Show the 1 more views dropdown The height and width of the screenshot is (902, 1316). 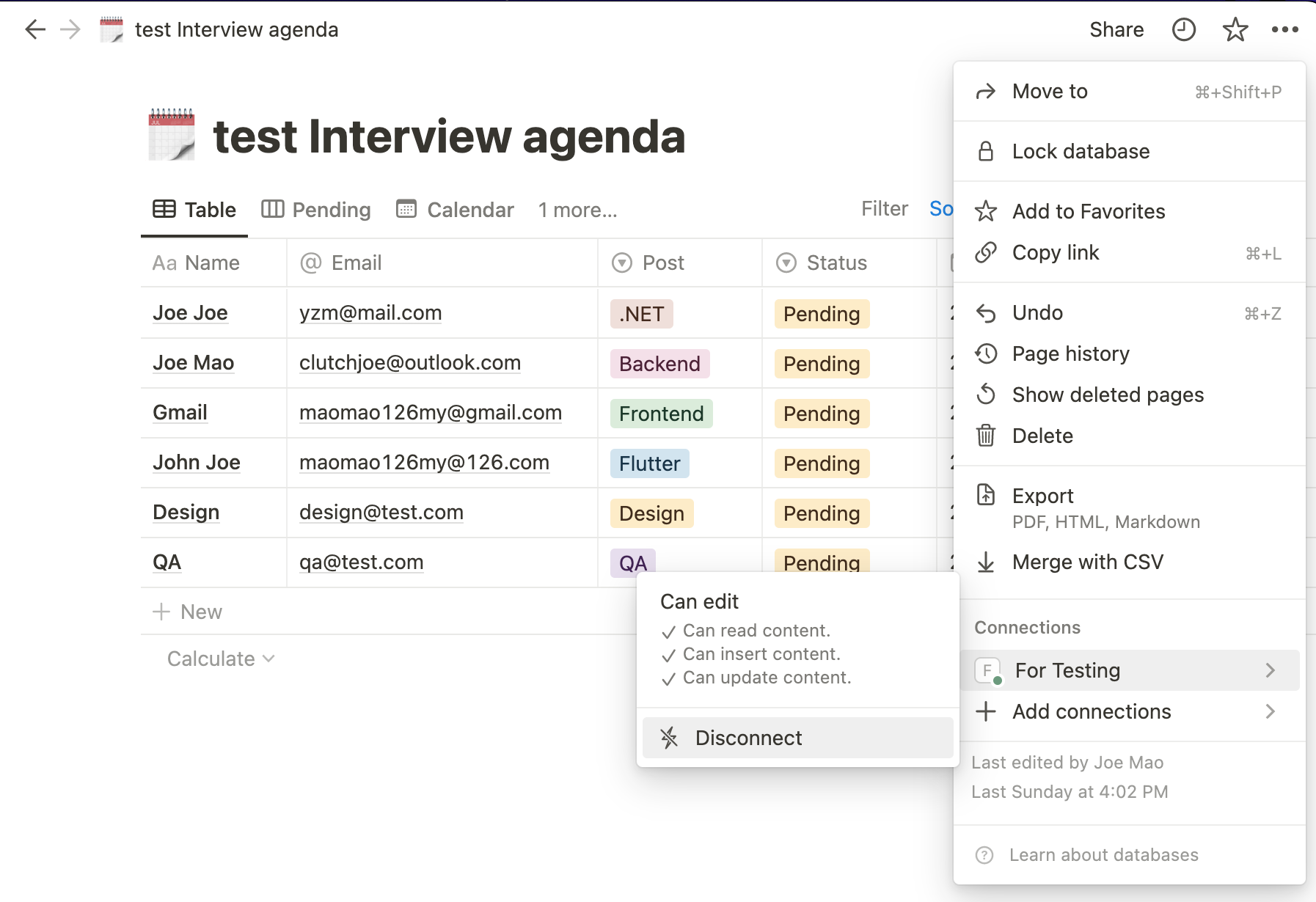point(577,210)
